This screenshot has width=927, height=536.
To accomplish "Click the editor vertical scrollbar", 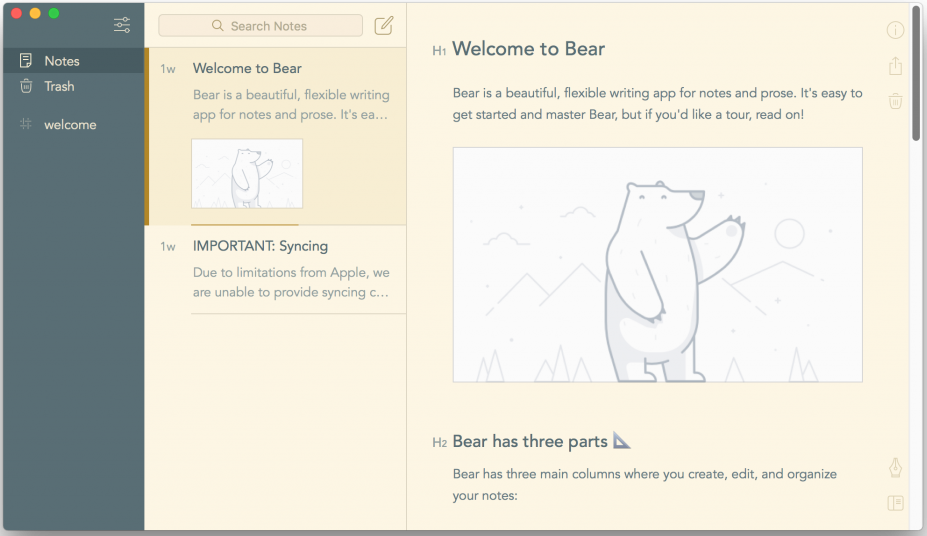I will coord(916,74).
